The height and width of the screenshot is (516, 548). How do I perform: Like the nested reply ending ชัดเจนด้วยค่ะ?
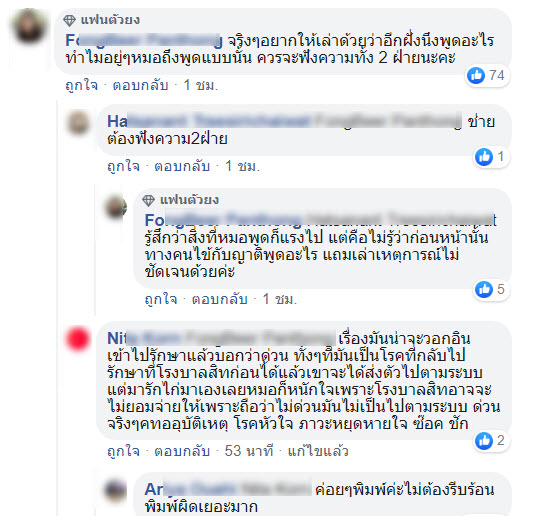(161, 299)
